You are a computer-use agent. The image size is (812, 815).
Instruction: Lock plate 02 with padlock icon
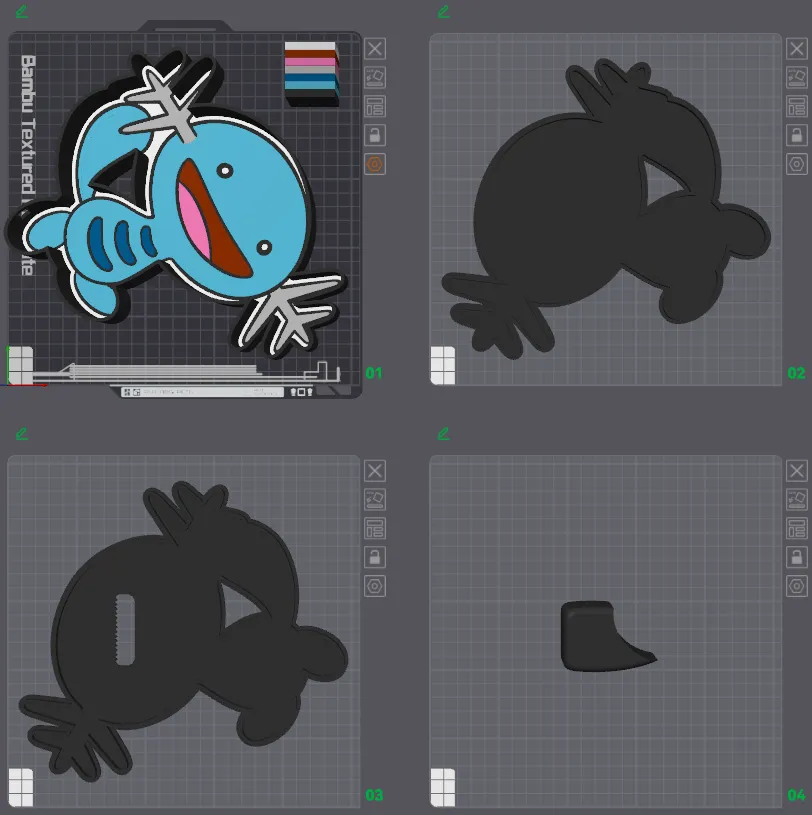pos(797,135)
